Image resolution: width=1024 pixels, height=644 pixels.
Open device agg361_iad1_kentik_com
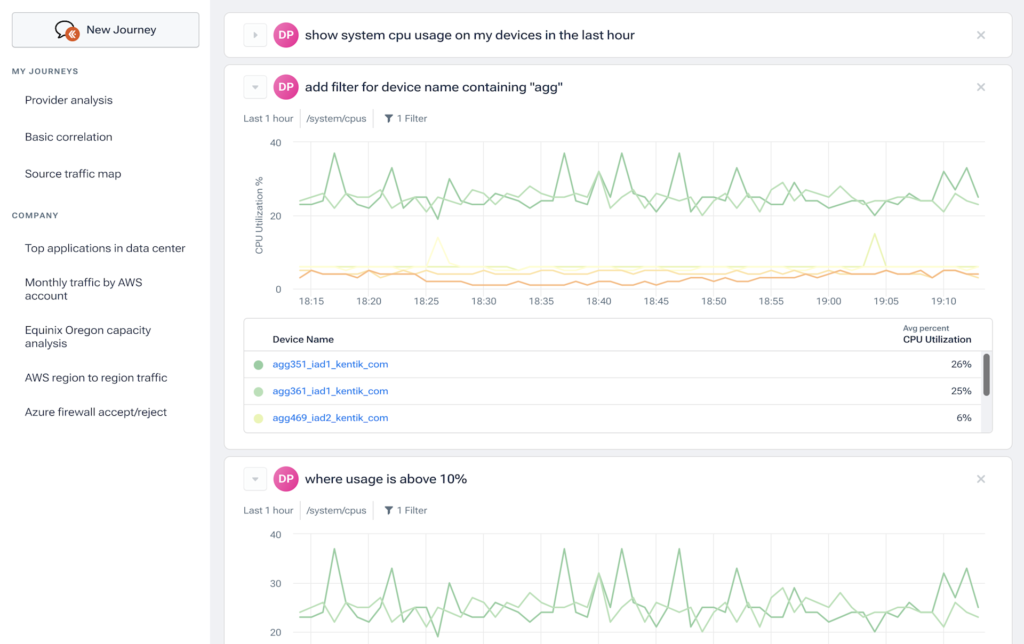[330, 391]
